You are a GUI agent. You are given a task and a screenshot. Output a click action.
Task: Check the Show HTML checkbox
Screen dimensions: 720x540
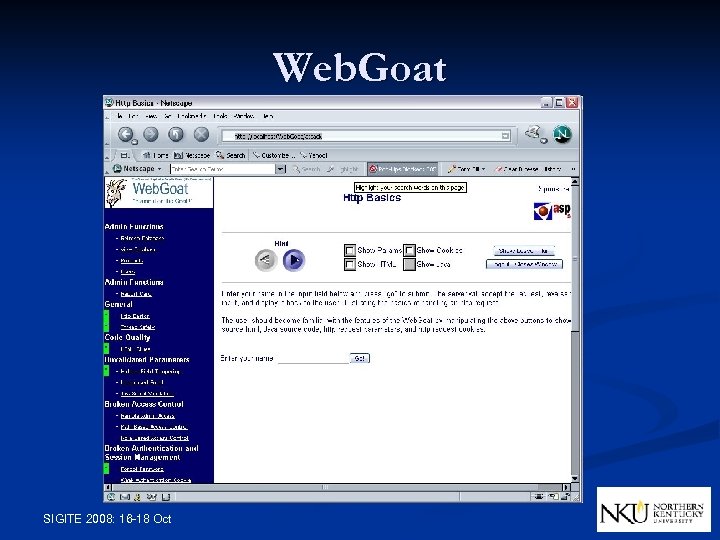point(350,264)
